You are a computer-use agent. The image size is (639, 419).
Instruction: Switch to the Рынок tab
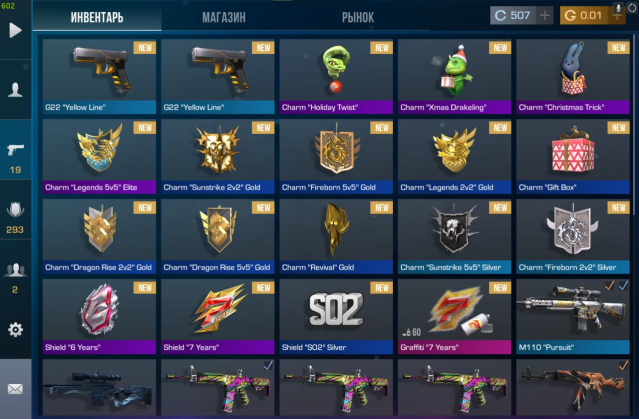[358, 18]
